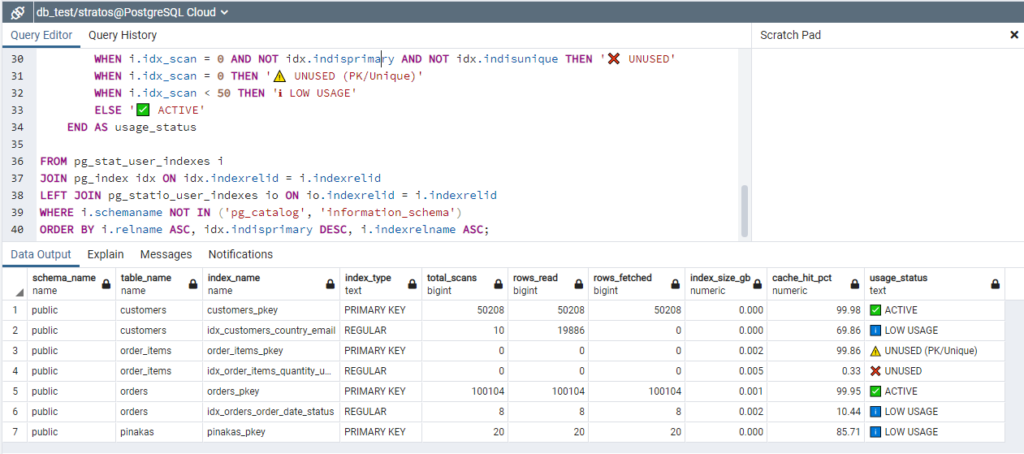The height and width of the screenshot is (454, 1024).
Task: Select the table_name column header
Action: tap(158, 284)
